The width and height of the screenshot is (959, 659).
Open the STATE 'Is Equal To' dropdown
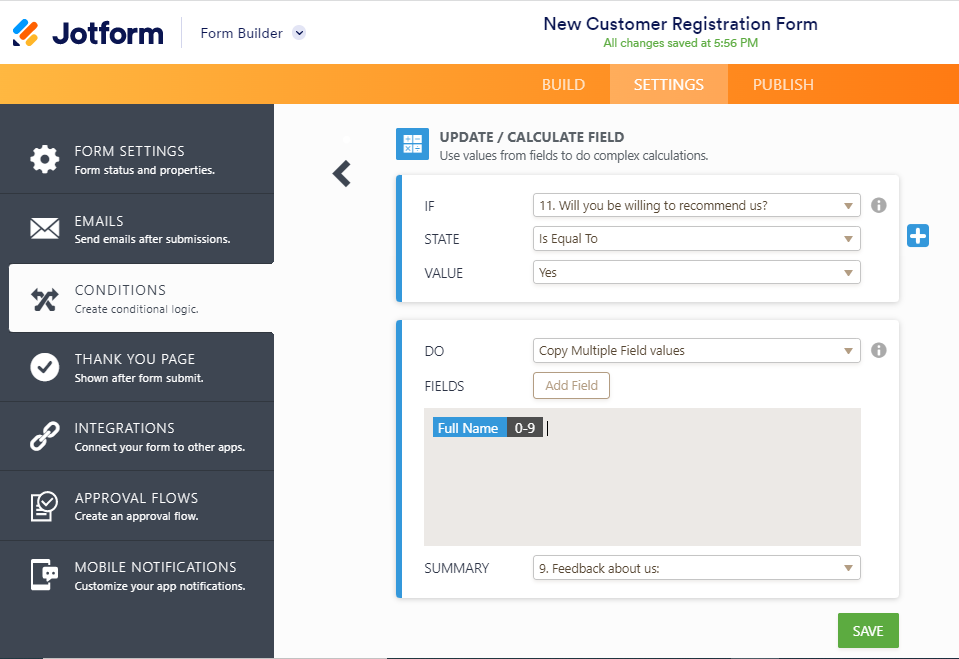[697, 239]
